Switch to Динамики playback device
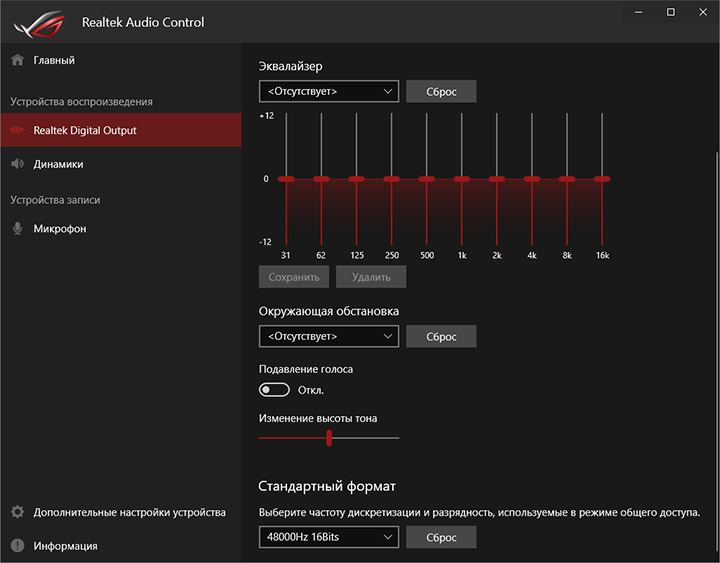Screen dimensions: 720x563 [x=121, y=164]
